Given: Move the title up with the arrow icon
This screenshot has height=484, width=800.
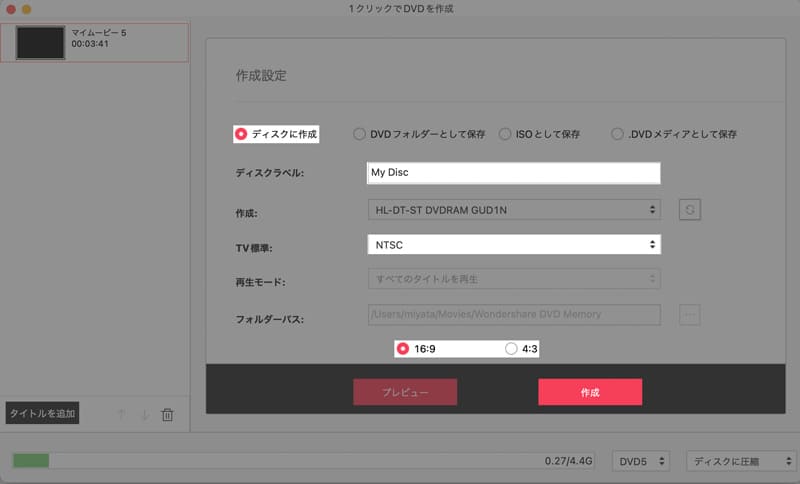Looking at the screenshot, I should pyautogui.click(x=121, y=415).
